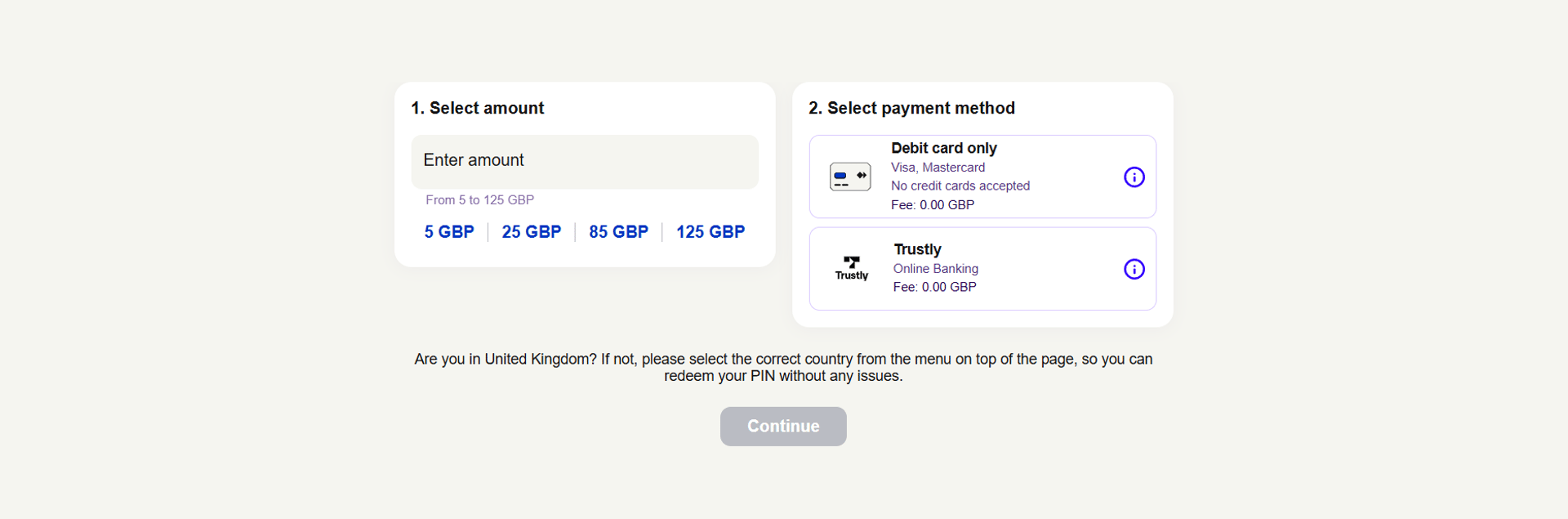Image resolution: width=1568 pixels, height=519 pixels.
Task: Select the 125 GBP amount
Action: pyautogui.click(x=710, y=232)
